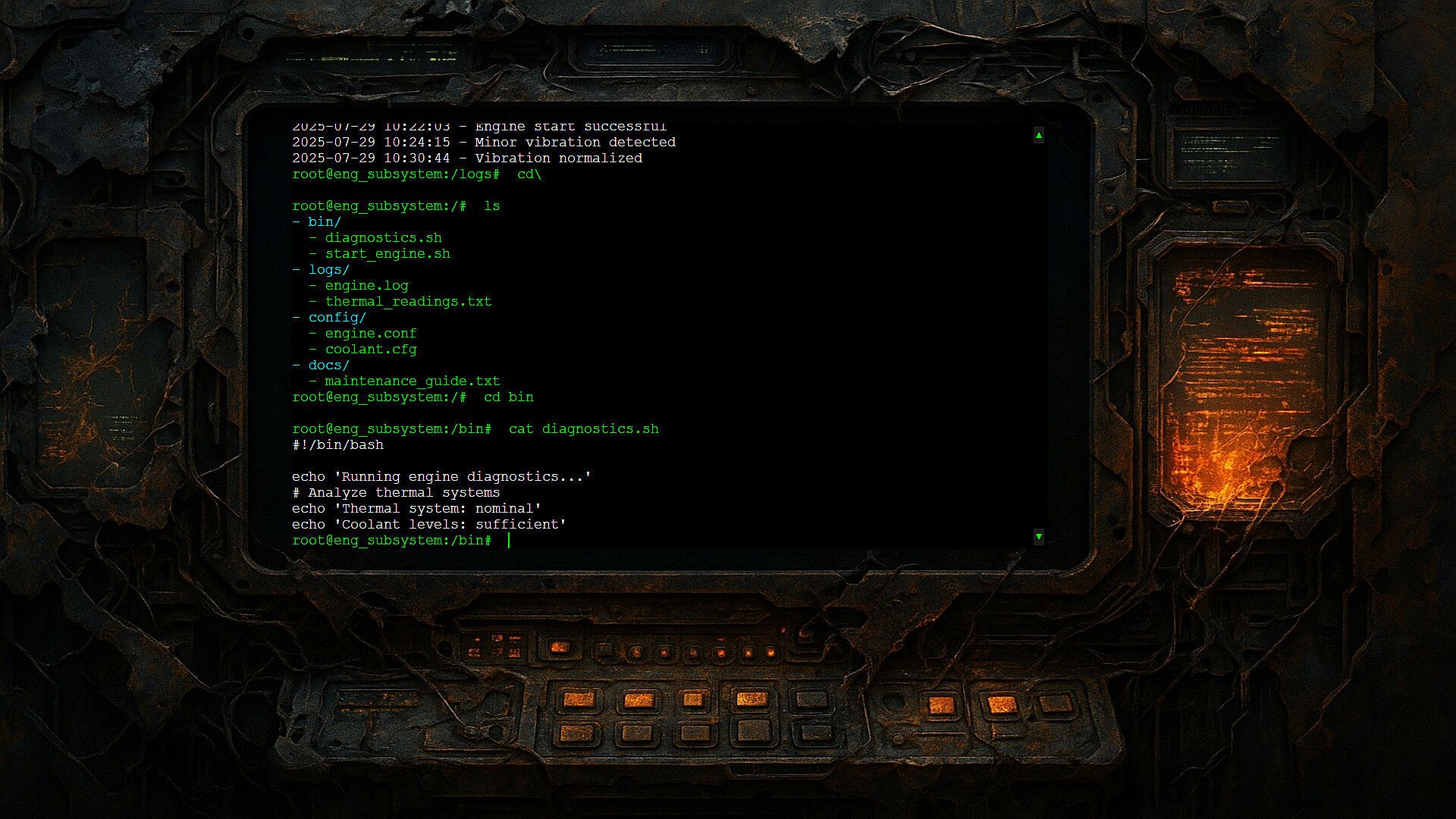Image resolution: width=1456 pixels, height=819 pixels.
Task: Click the 'cd bin' command text
Action: tap(508, 397)
